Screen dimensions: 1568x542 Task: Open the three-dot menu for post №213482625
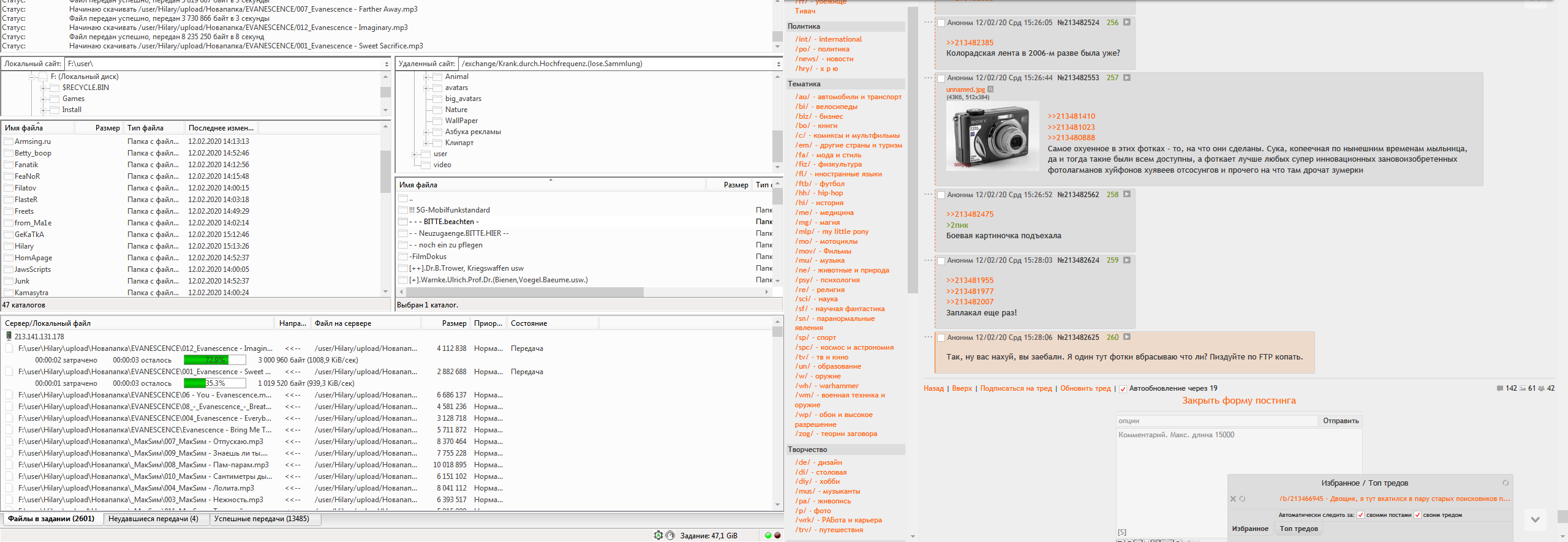929,337
